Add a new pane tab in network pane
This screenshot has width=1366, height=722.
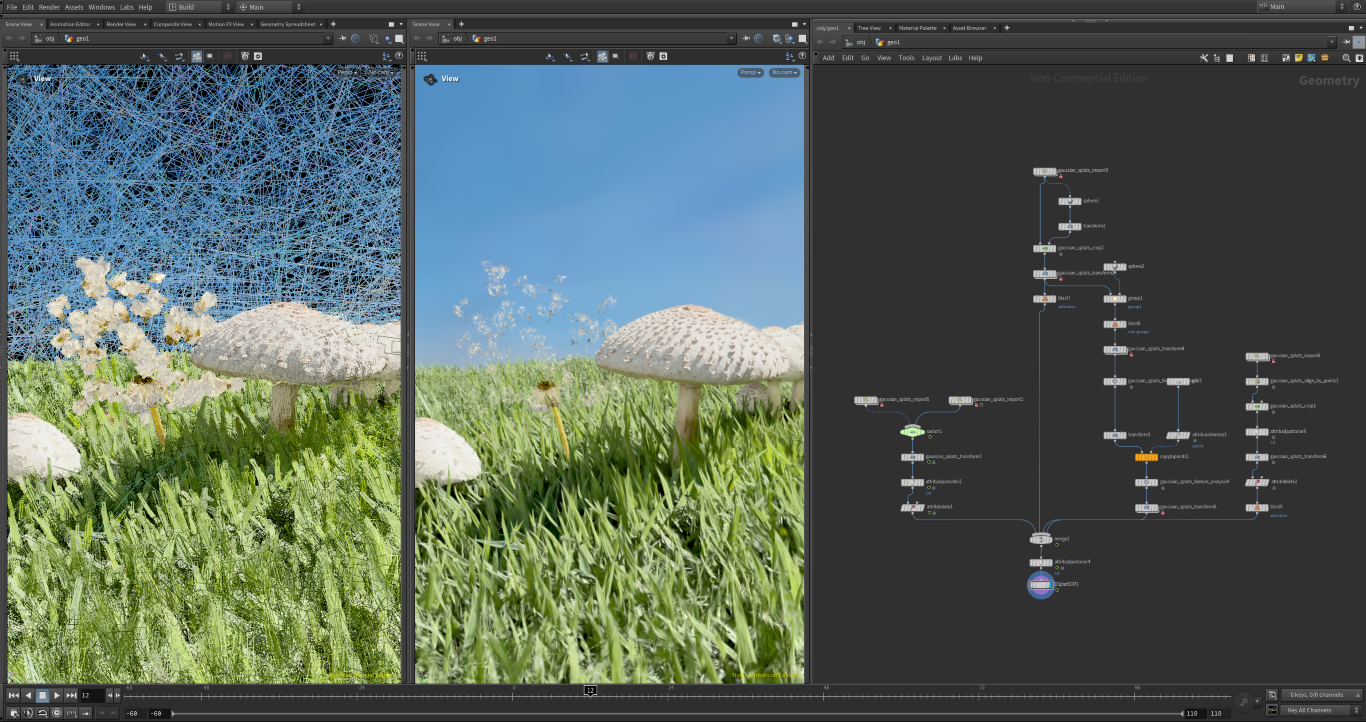coord(1007,28)
